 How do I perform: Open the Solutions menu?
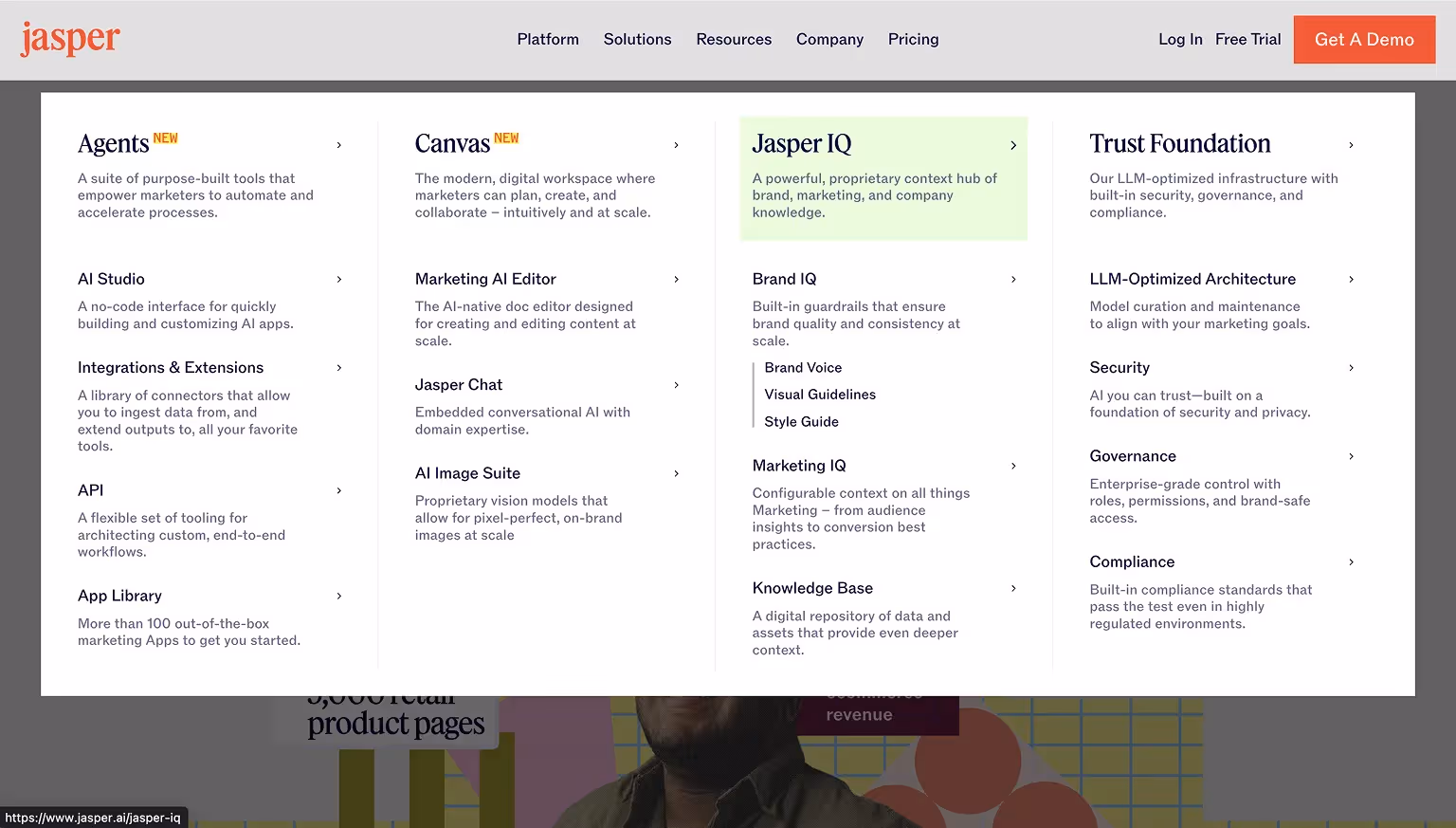[x=637, y=39]
